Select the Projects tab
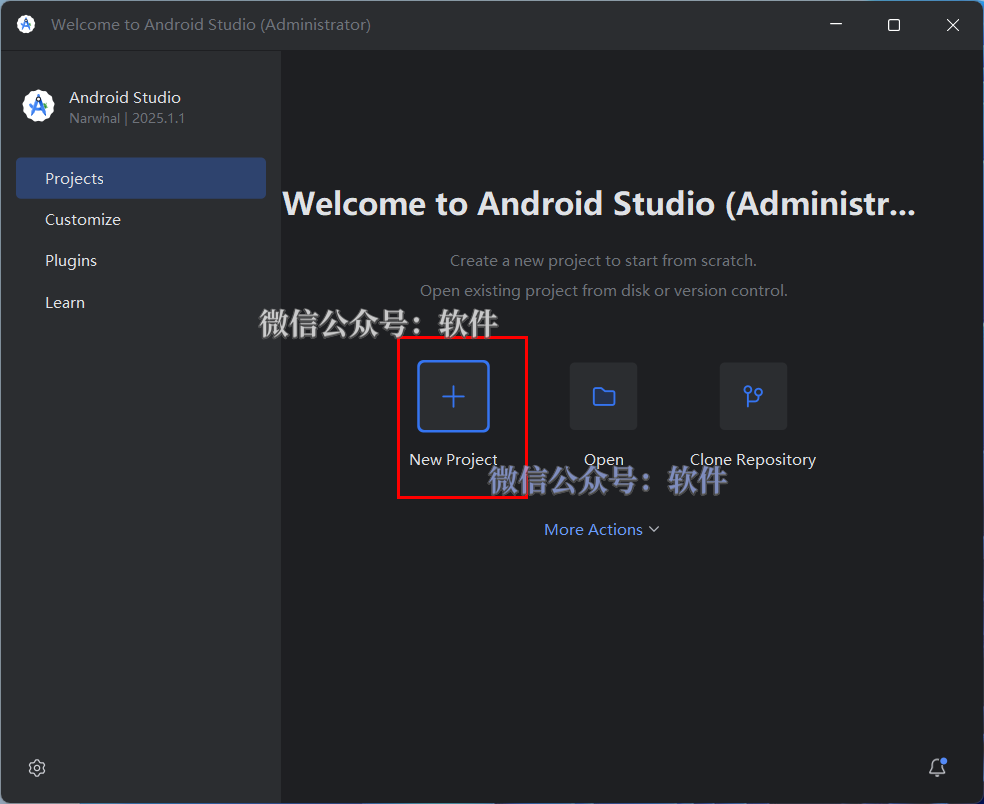This screenshot has height=804, width=984. tap(141, 178)
